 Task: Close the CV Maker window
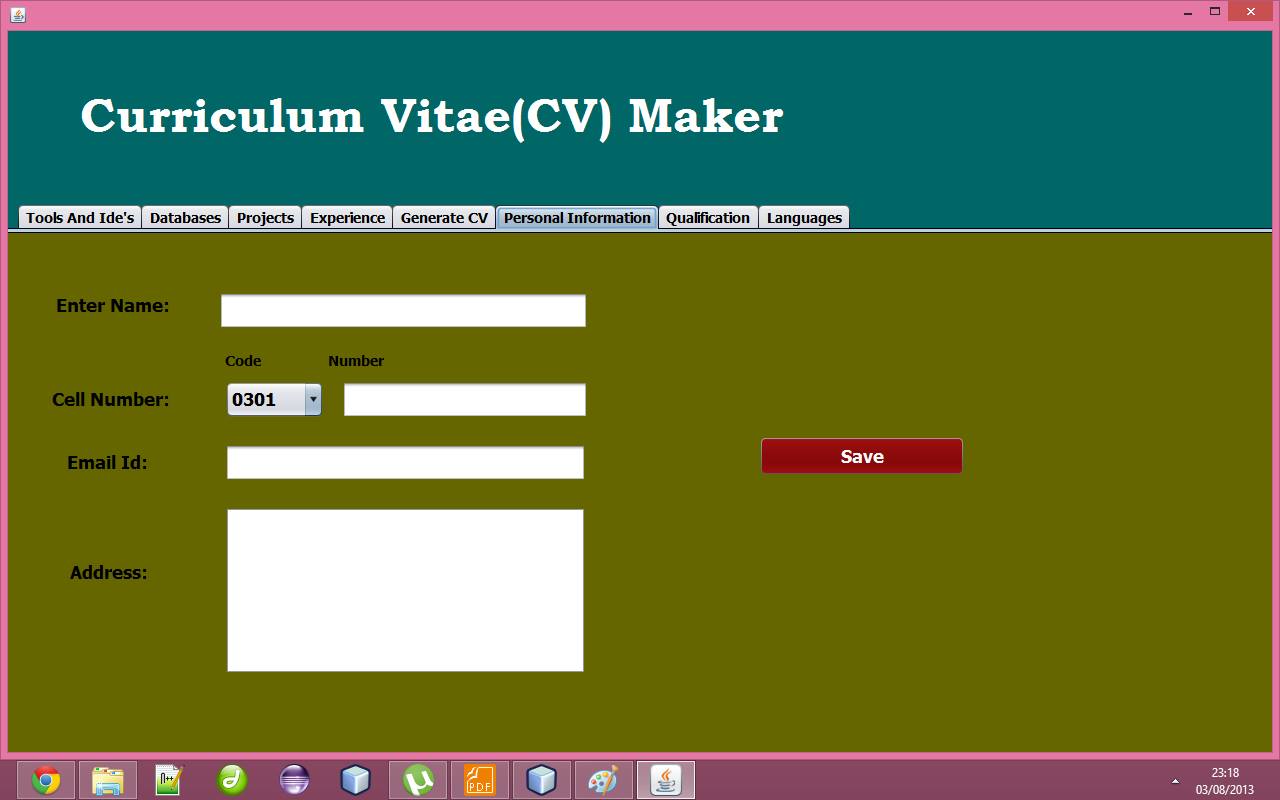coord(1252,12)
